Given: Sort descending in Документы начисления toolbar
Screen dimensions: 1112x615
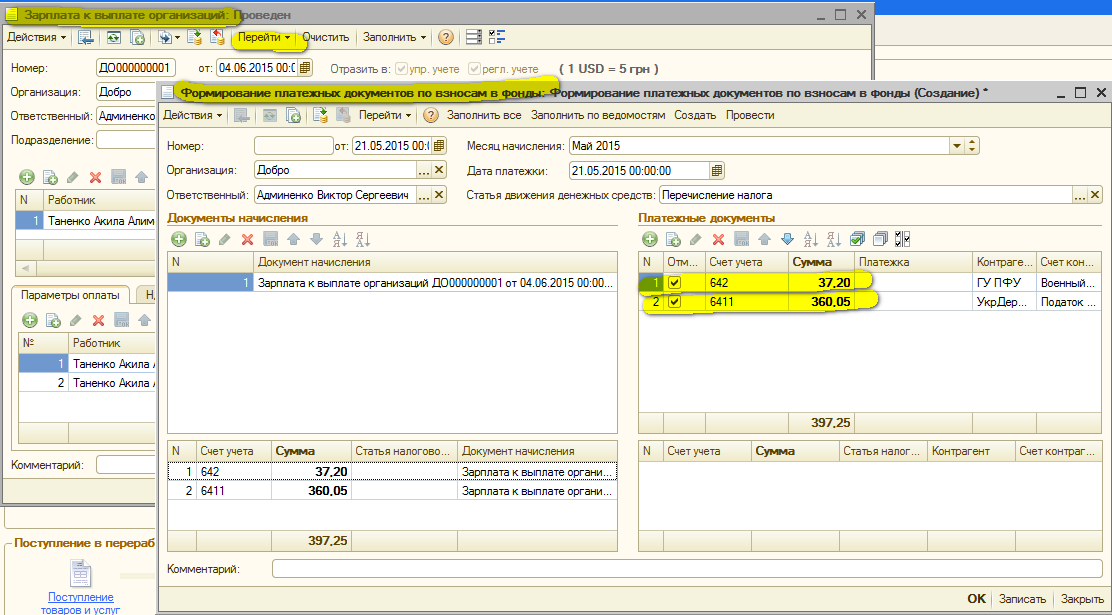Looking at the screenshot, I should [362, 240].
